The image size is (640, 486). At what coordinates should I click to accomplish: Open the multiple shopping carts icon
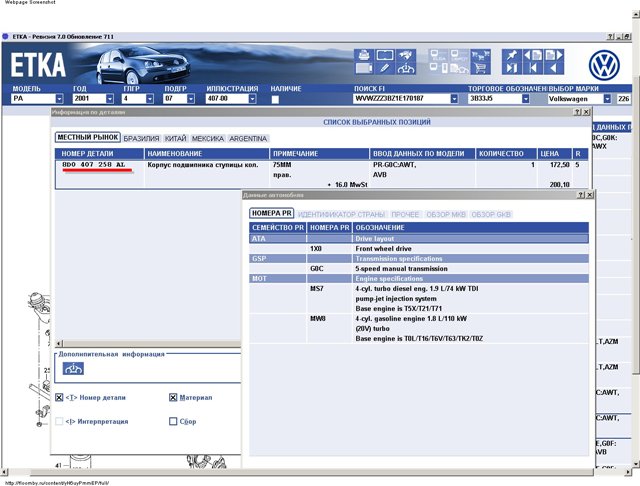480,55
